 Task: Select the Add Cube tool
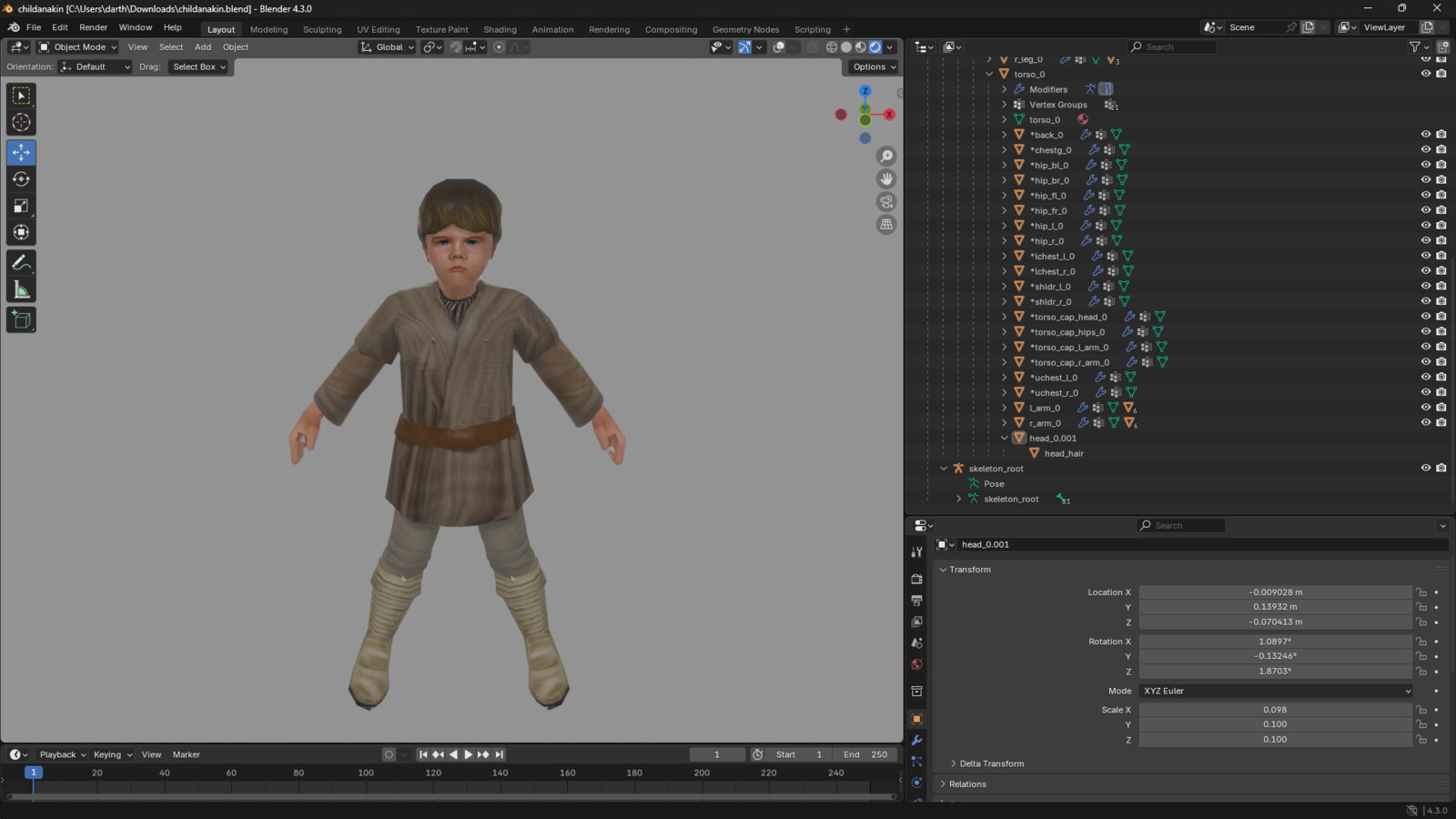point(21,319)
